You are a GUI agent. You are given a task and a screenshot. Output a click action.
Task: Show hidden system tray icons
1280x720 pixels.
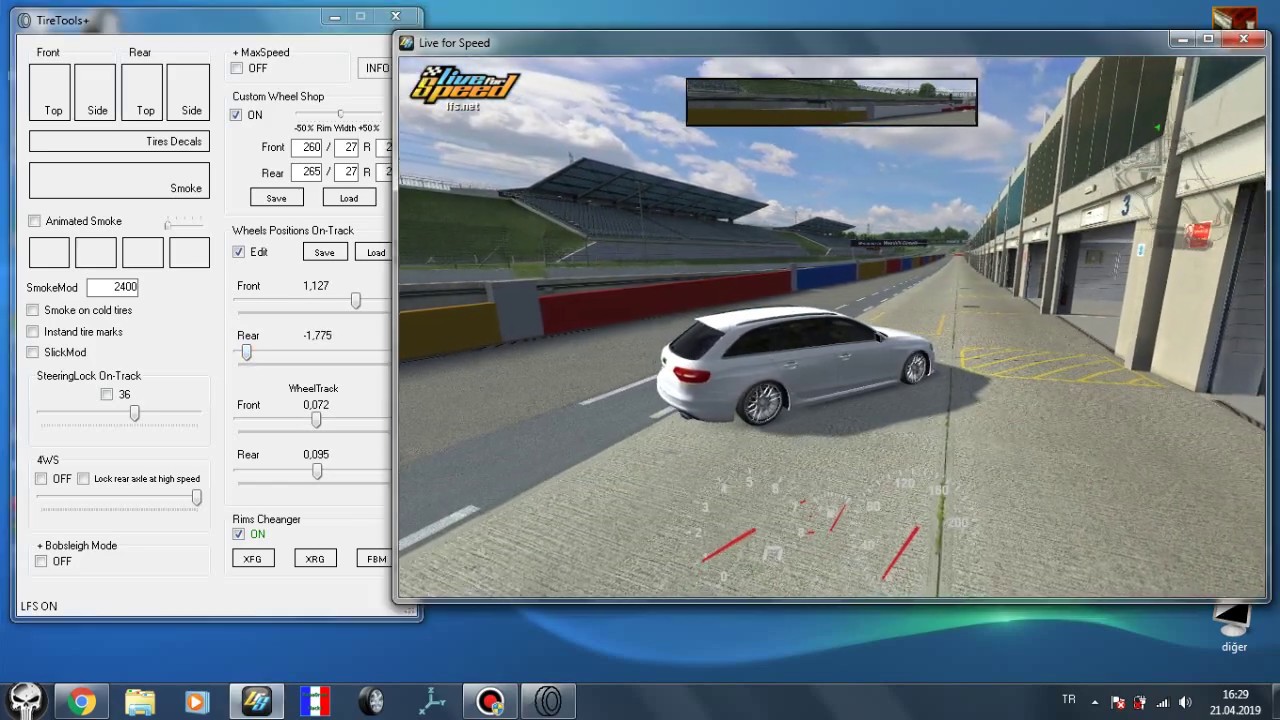click(x=1095, y=702)
